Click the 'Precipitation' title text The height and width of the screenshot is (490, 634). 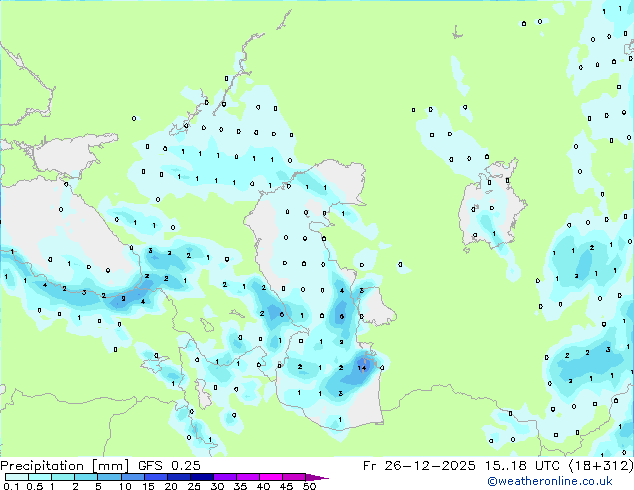click(x=42, y=466)
